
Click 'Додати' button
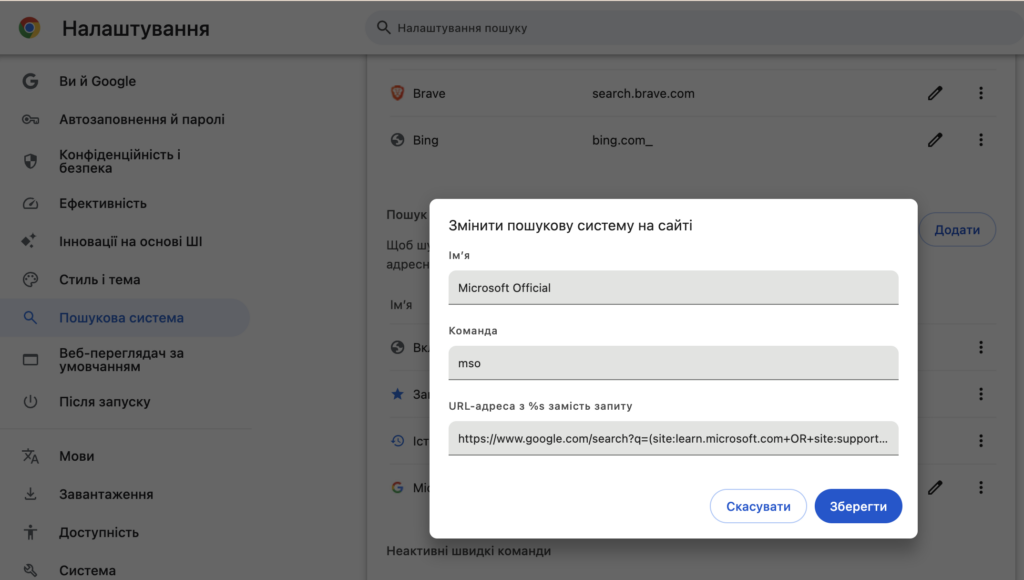[957, 230]
